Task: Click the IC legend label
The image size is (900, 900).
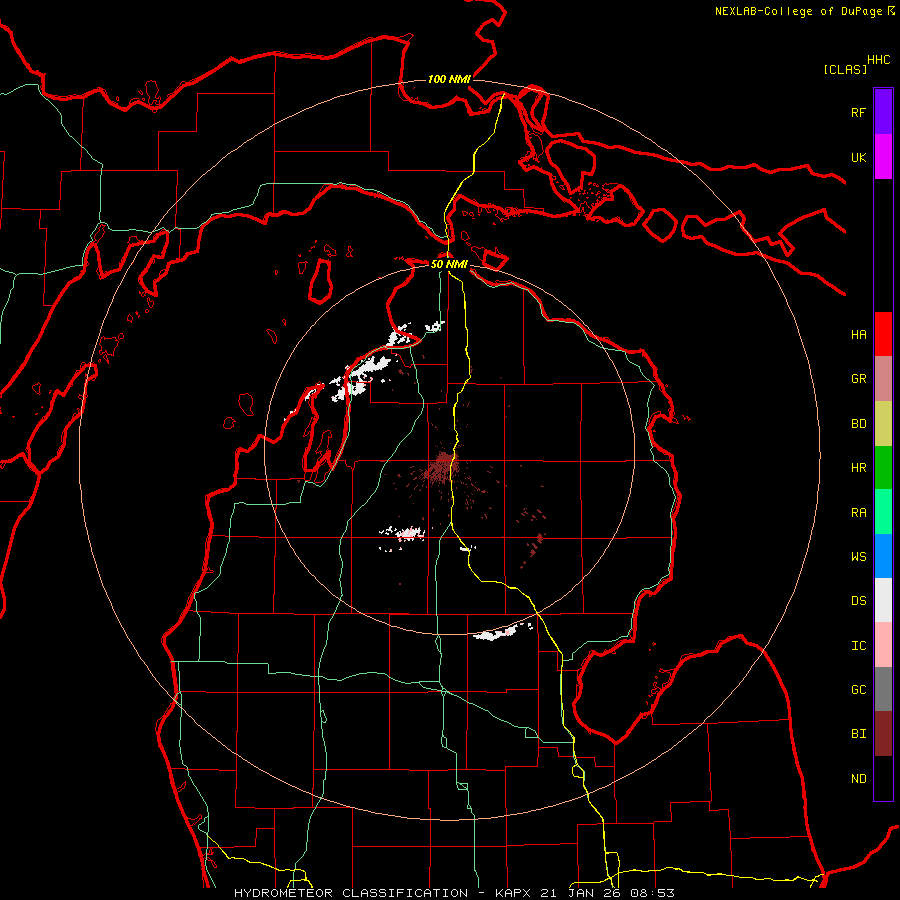Action: (x=858, y=646)
